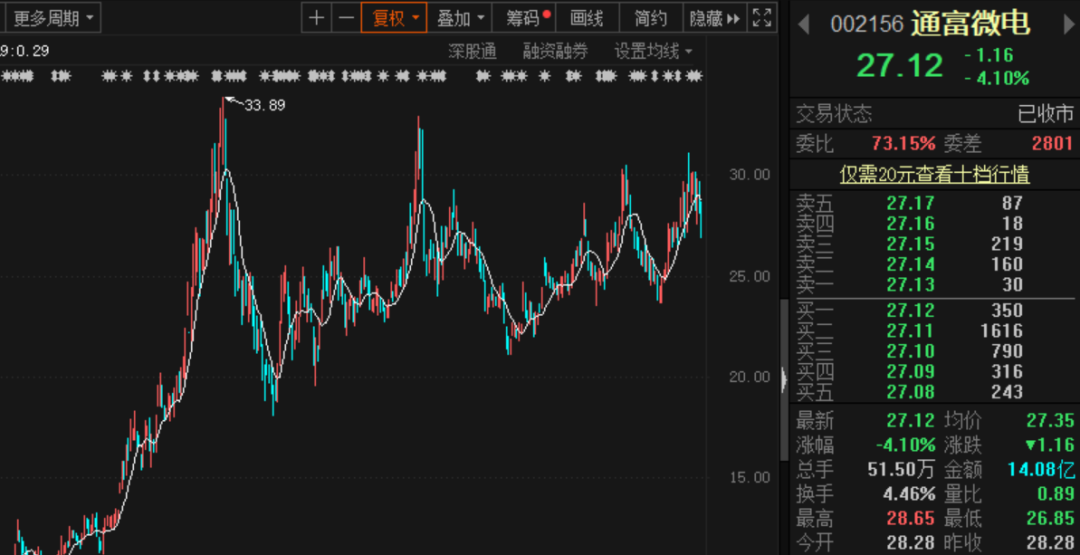Open the 叠加 overlay dropdown

tap(461, 18)
